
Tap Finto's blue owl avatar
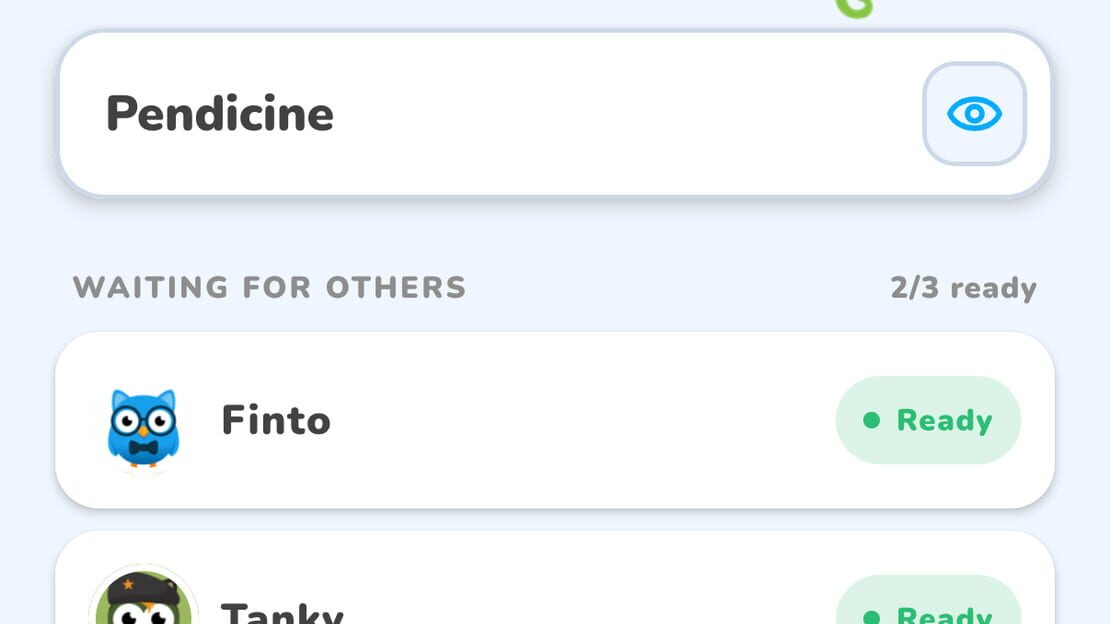click(143, 428)
